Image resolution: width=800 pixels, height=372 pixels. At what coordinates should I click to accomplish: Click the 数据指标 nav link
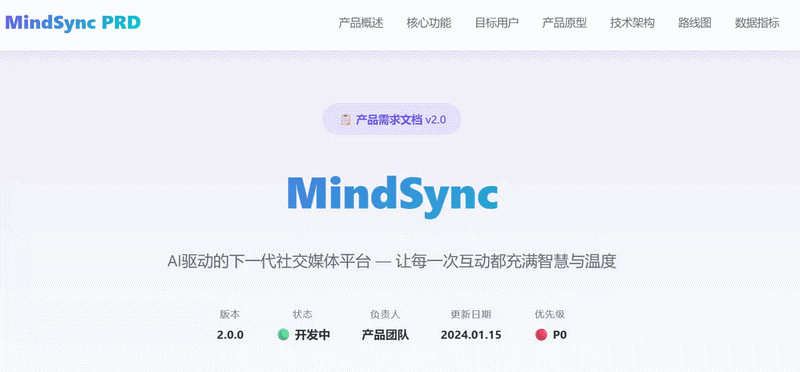tap(757, 23)
